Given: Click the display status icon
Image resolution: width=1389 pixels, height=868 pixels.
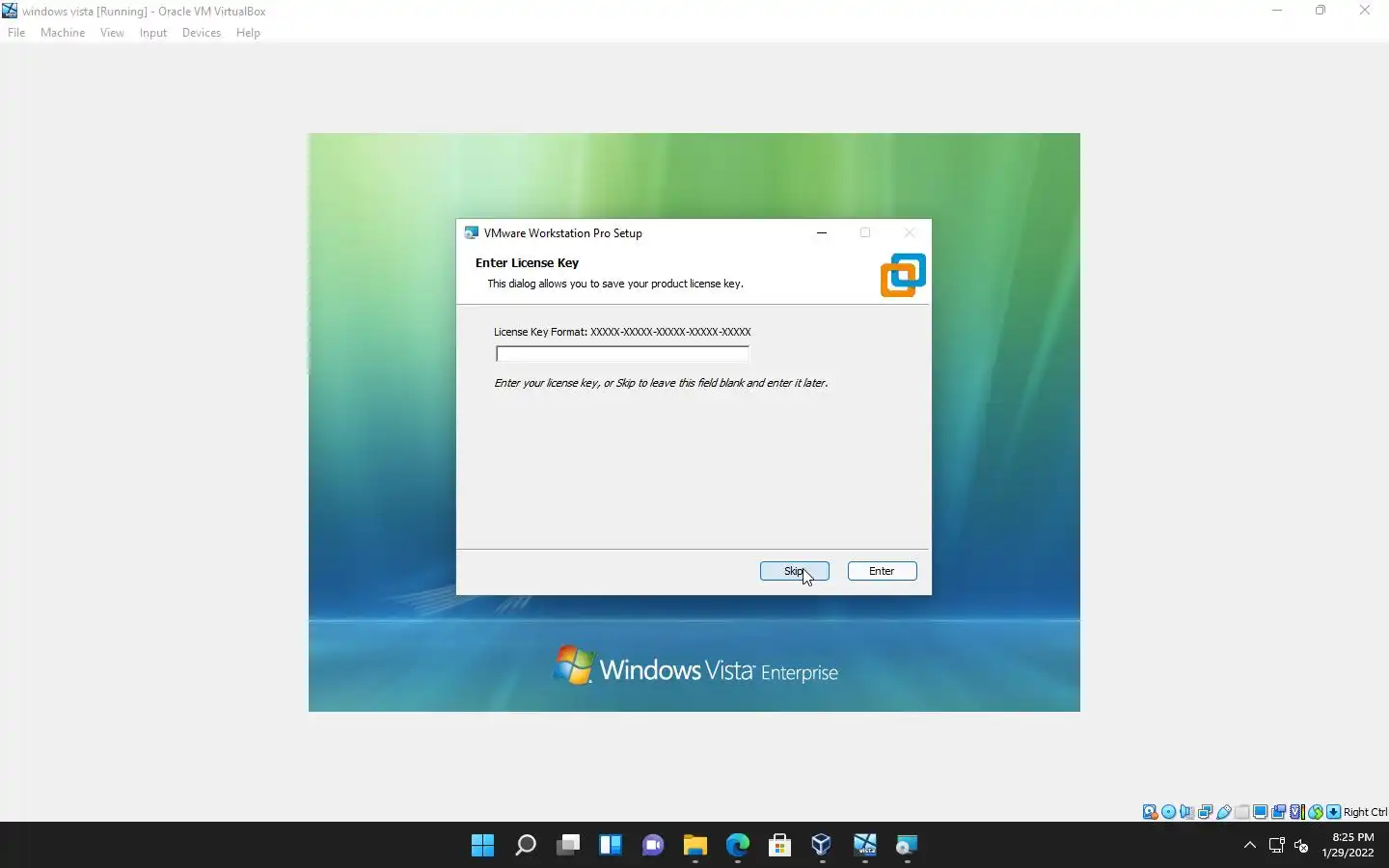Looking at the screenshot, I should [x=1260, y=812].
